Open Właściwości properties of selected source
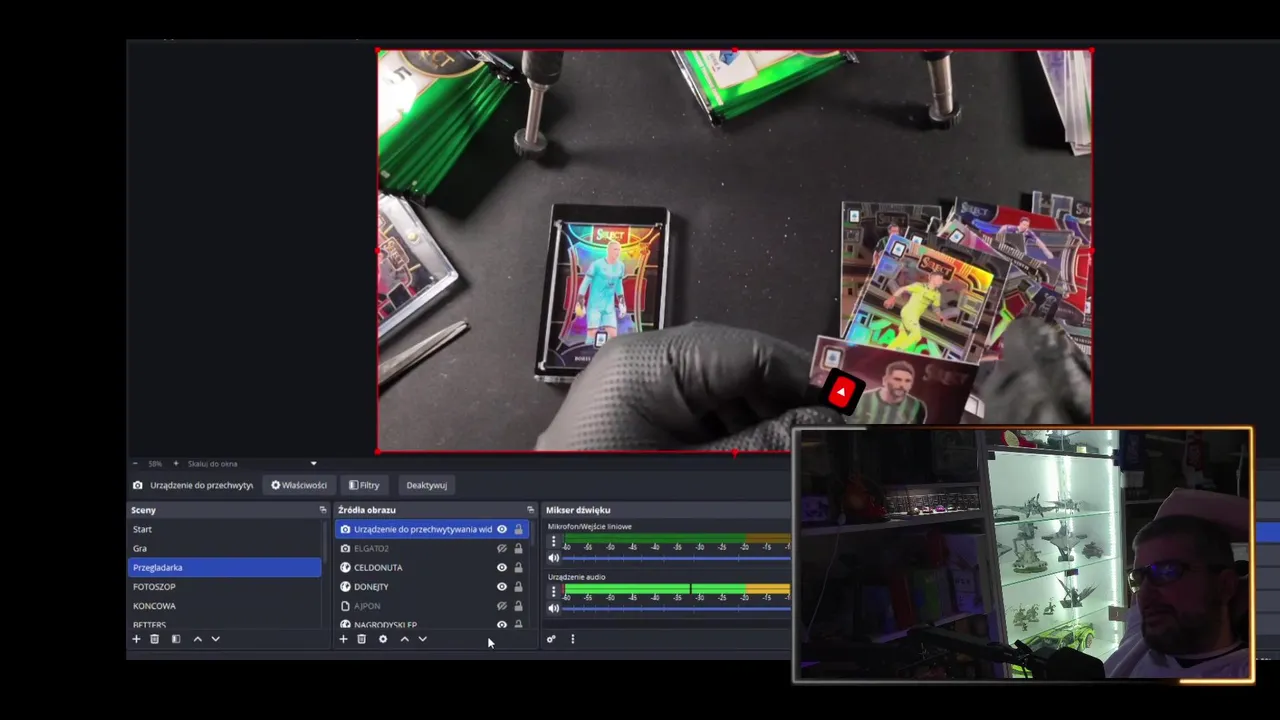 pyautogui.click(x=299, y=485)
